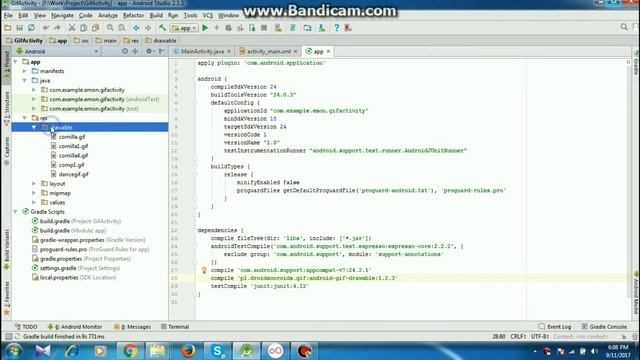Collapse the drawable folder node
This screenshot has width=640, height=360.
34,127
